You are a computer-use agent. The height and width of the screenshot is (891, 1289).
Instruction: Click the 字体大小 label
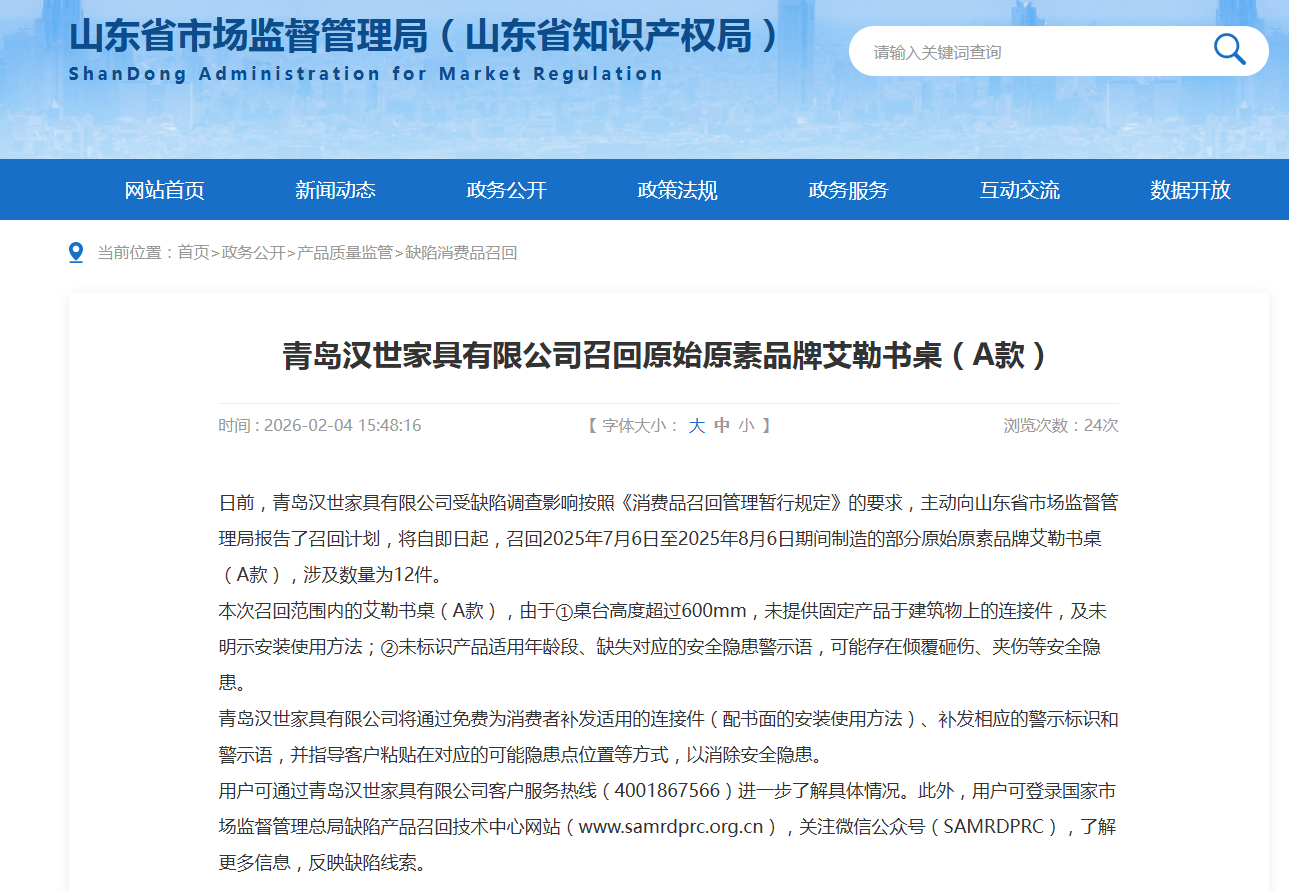(634, 426)
